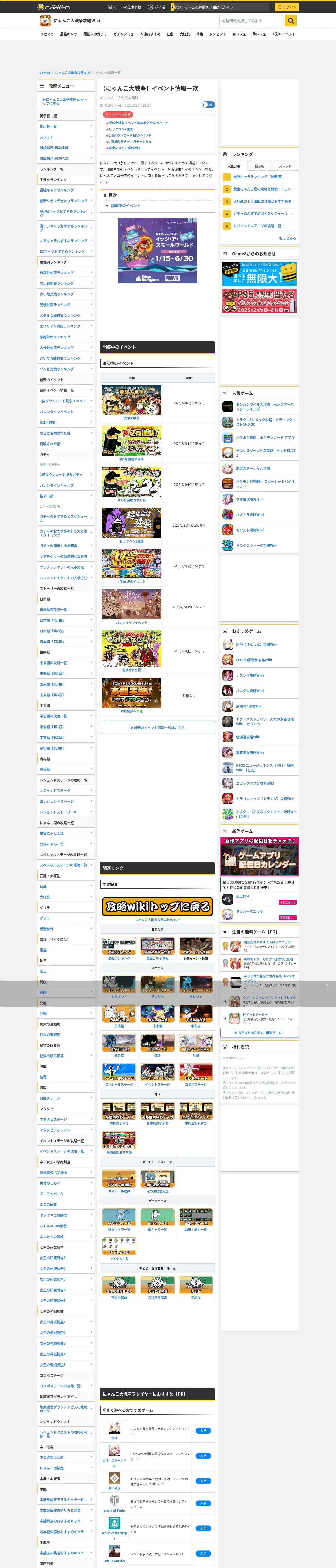336x1568 pixels.
Task: Click the 原神 icon in recommended games table
Action: (x=114, y=1427)
